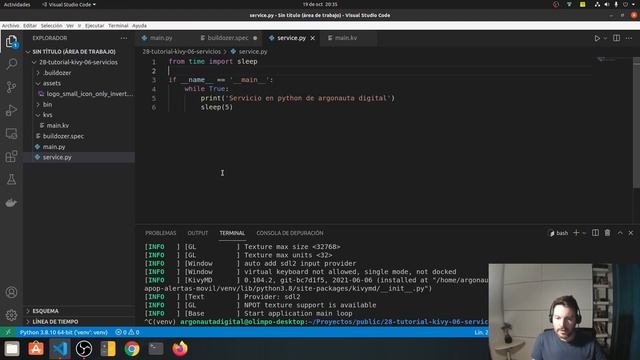This screenshot has width=640, height=360.
Task: Open the Ayuda menu
Action: click(x=139, y=25)
